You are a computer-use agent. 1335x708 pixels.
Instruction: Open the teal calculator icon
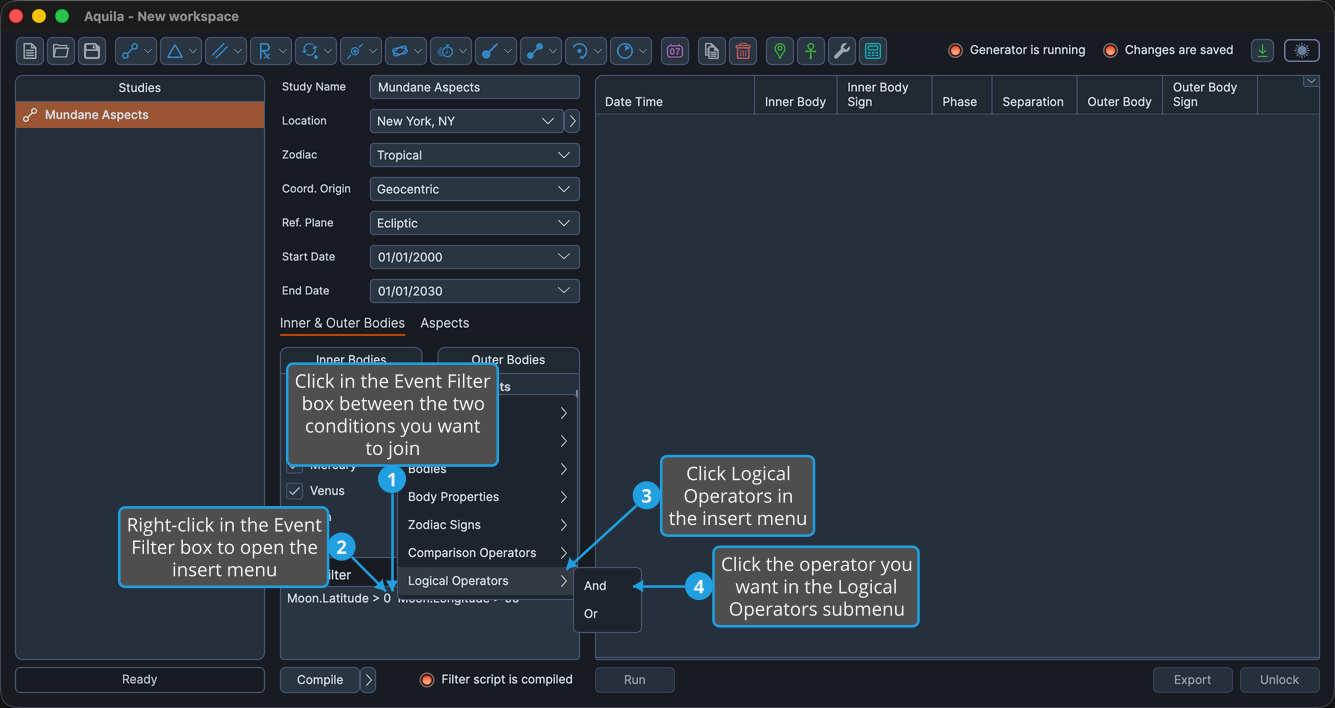[x=873, y=51]
